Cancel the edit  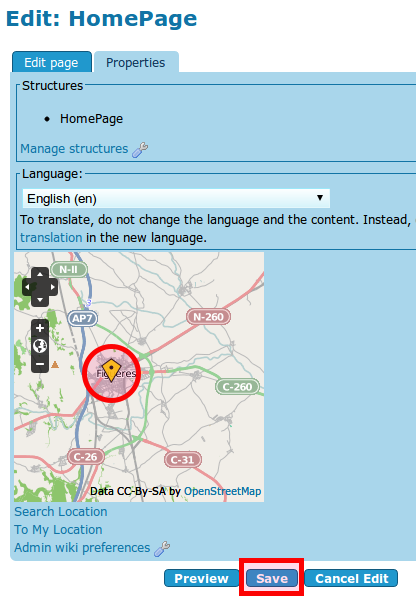click(x=351, y=578)
